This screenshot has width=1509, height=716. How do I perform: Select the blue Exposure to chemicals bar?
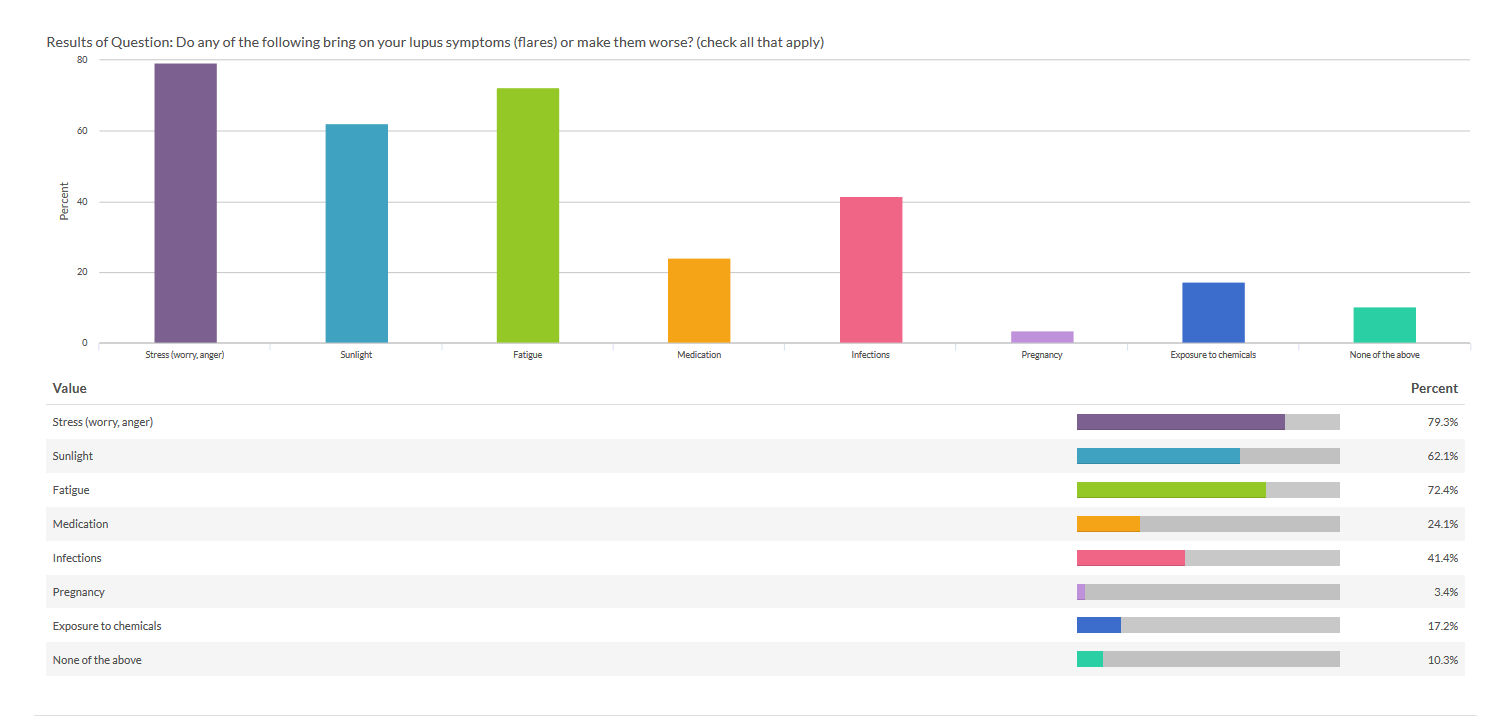coord(1213,313)
